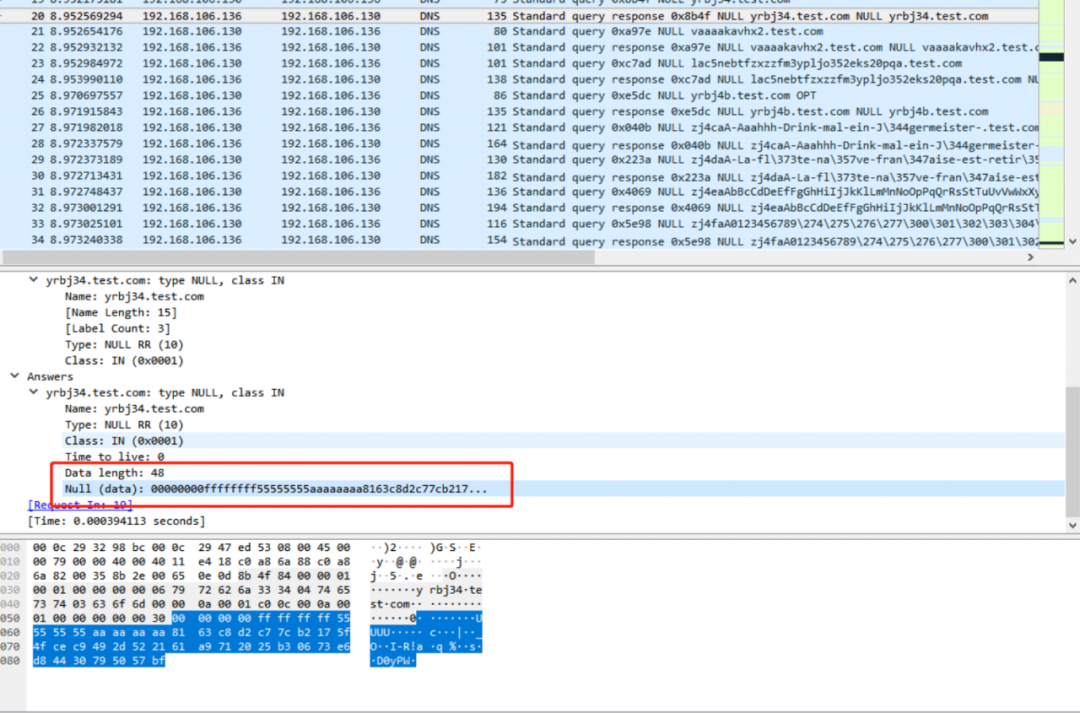1080x713 pixels.
Task: Open the Request In frame link
Action: pos(80,505)
